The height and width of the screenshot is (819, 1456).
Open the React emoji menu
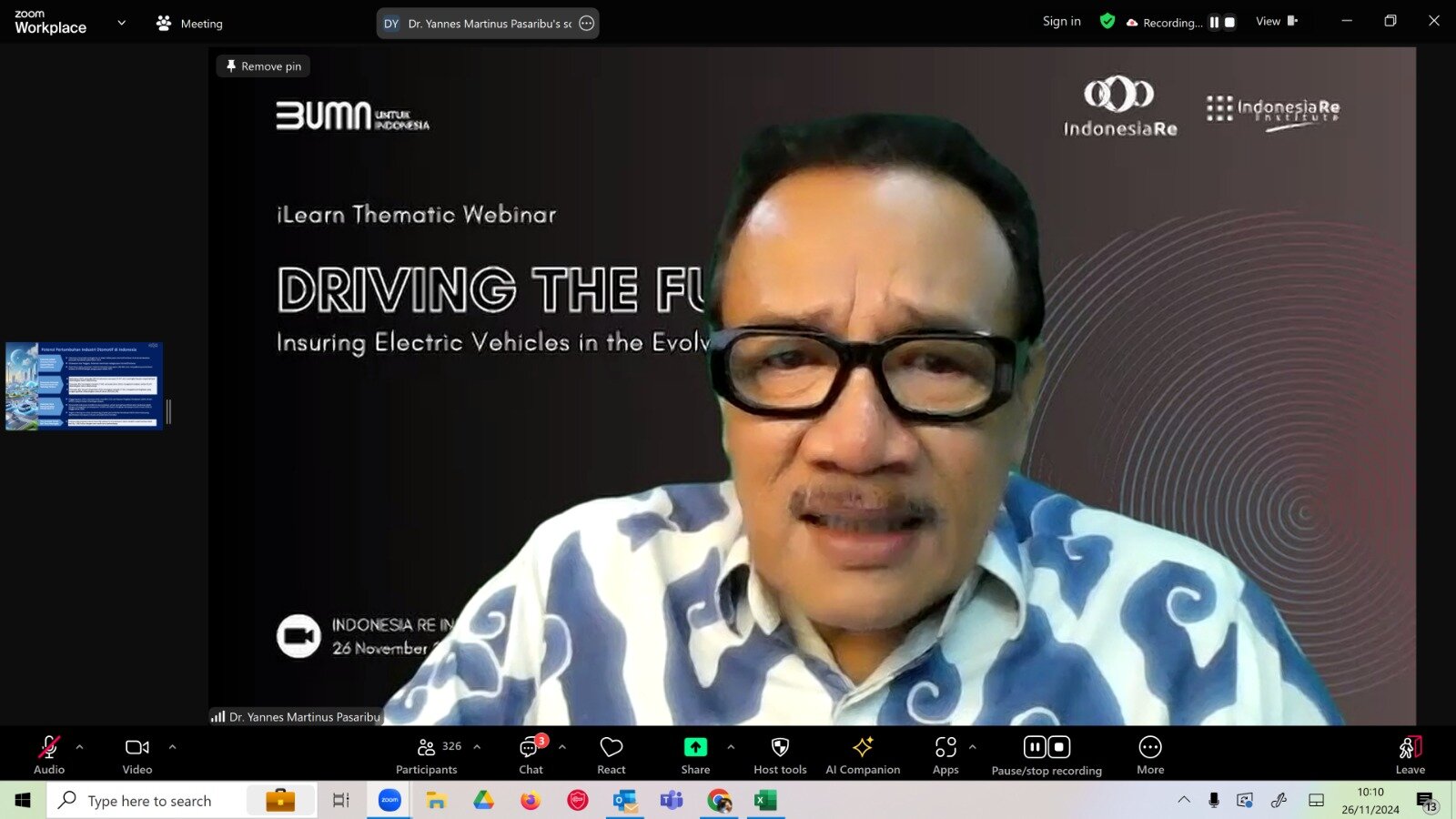point(611,755)
